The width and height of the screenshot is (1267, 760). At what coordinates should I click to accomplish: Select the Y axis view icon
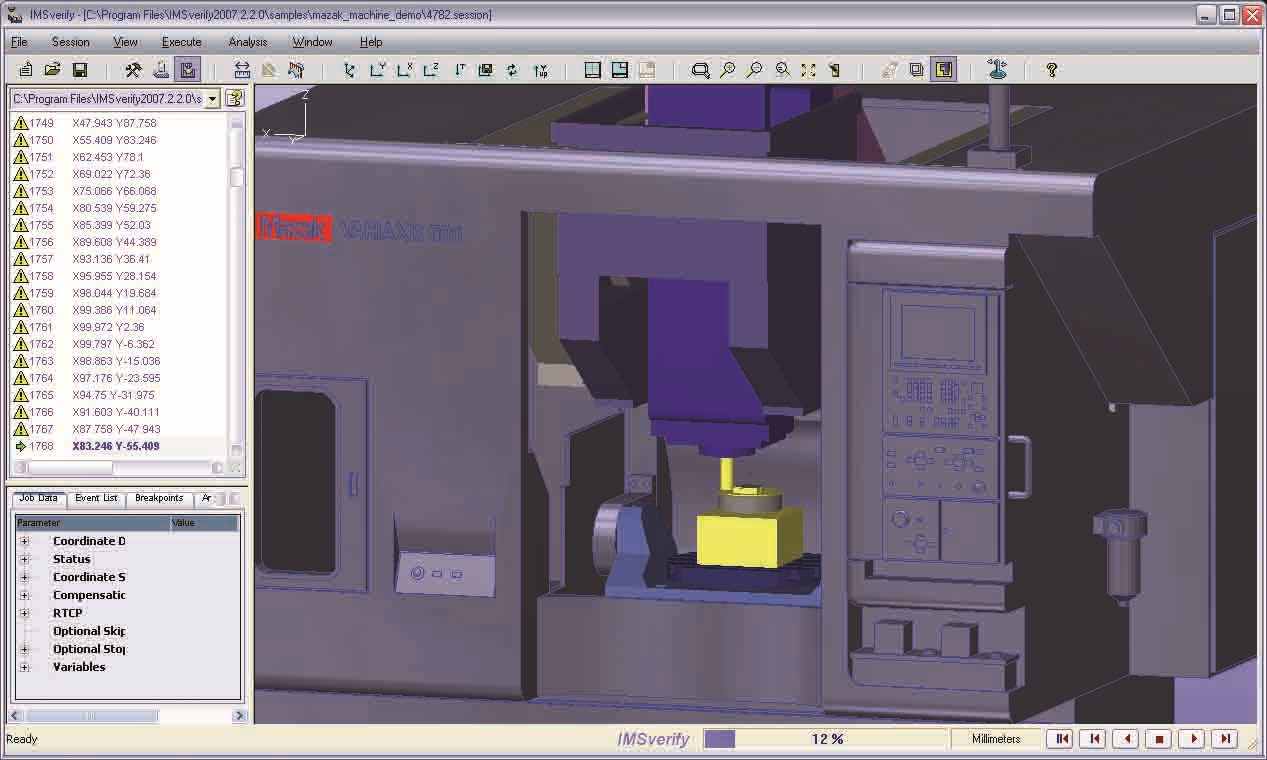pyautogui.click(x=377, y=70)
